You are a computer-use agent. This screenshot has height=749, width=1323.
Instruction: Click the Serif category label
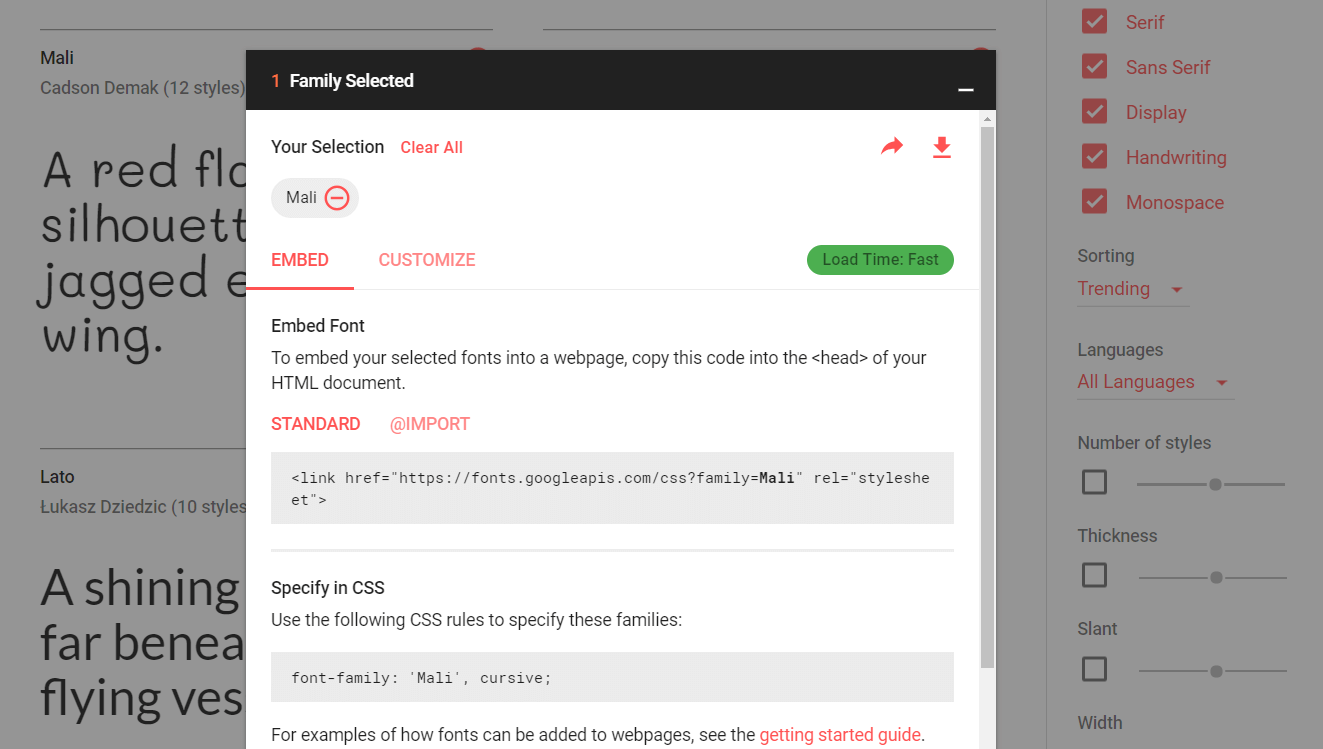[x=1145, y=22]
